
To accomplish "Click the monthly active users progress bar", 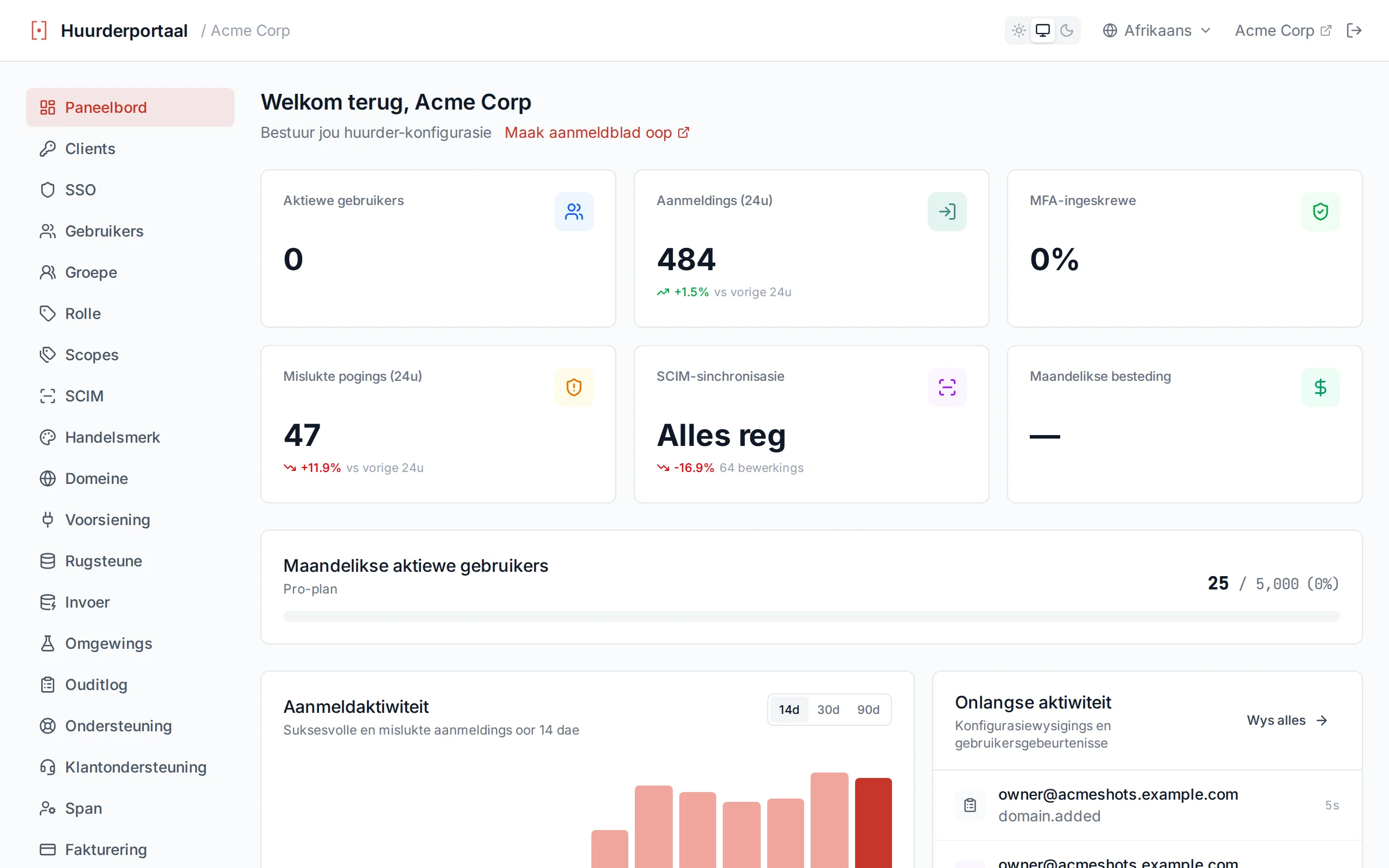I will (x=811, y=617).
